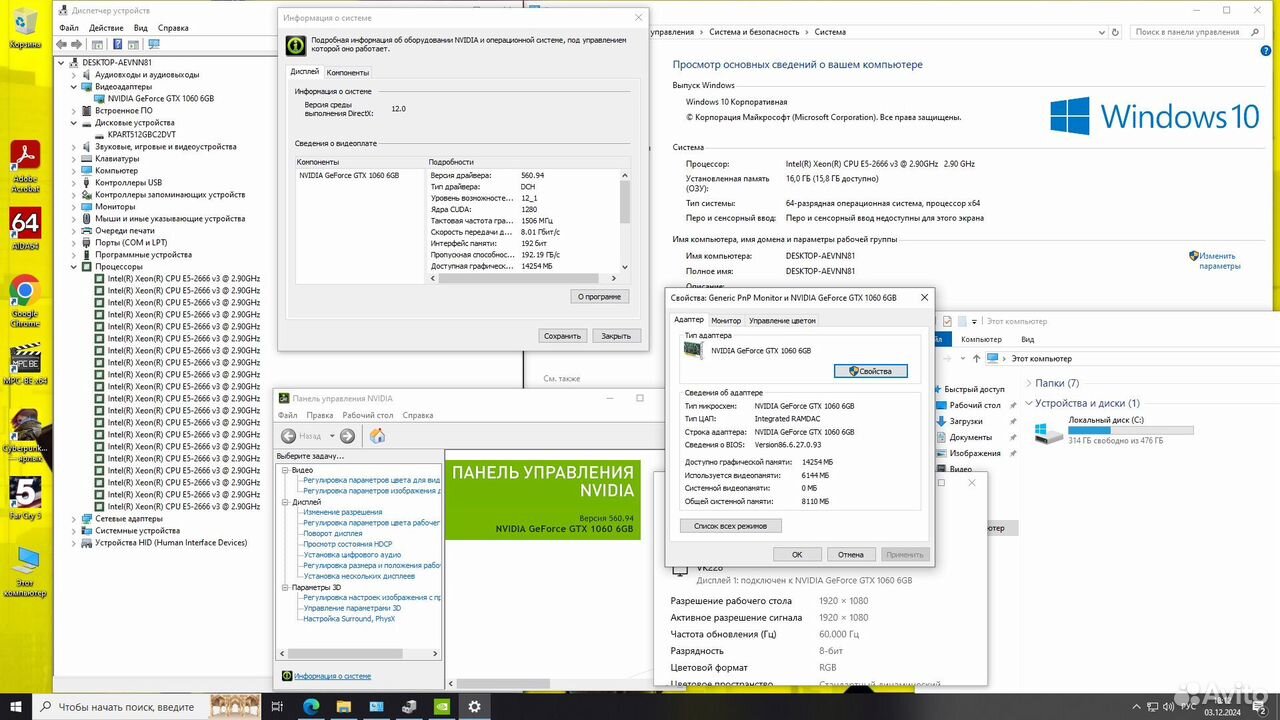
Task: Open File Explorer from the taskbar
Action: click(344, 706)
